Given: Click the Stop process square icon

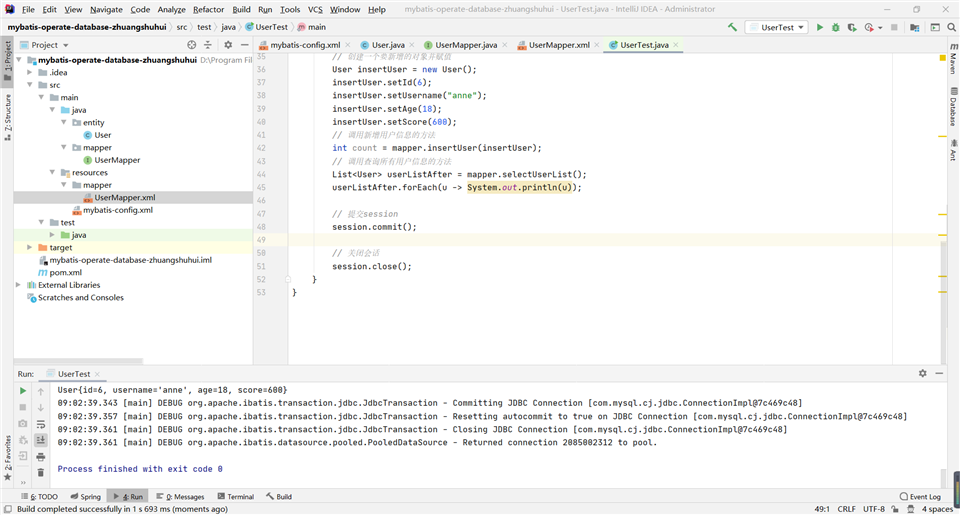Looking at the screenshot, I should click(x=894, y=27).
